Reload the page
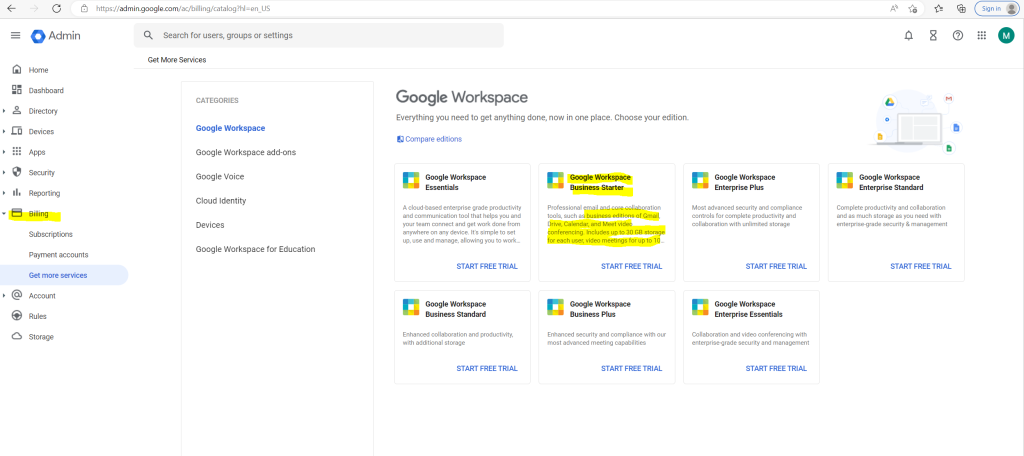This screenshot has width=1024, height=456. tap(56, 8)
